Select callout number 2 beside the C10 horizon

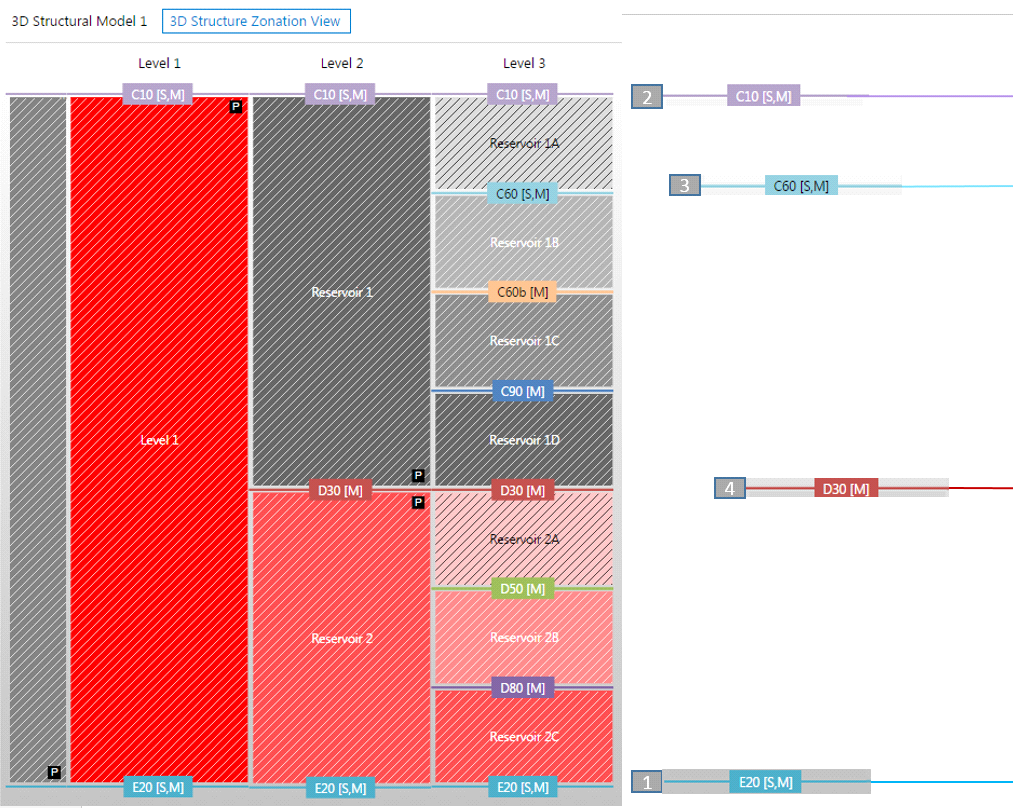[647, 97]
